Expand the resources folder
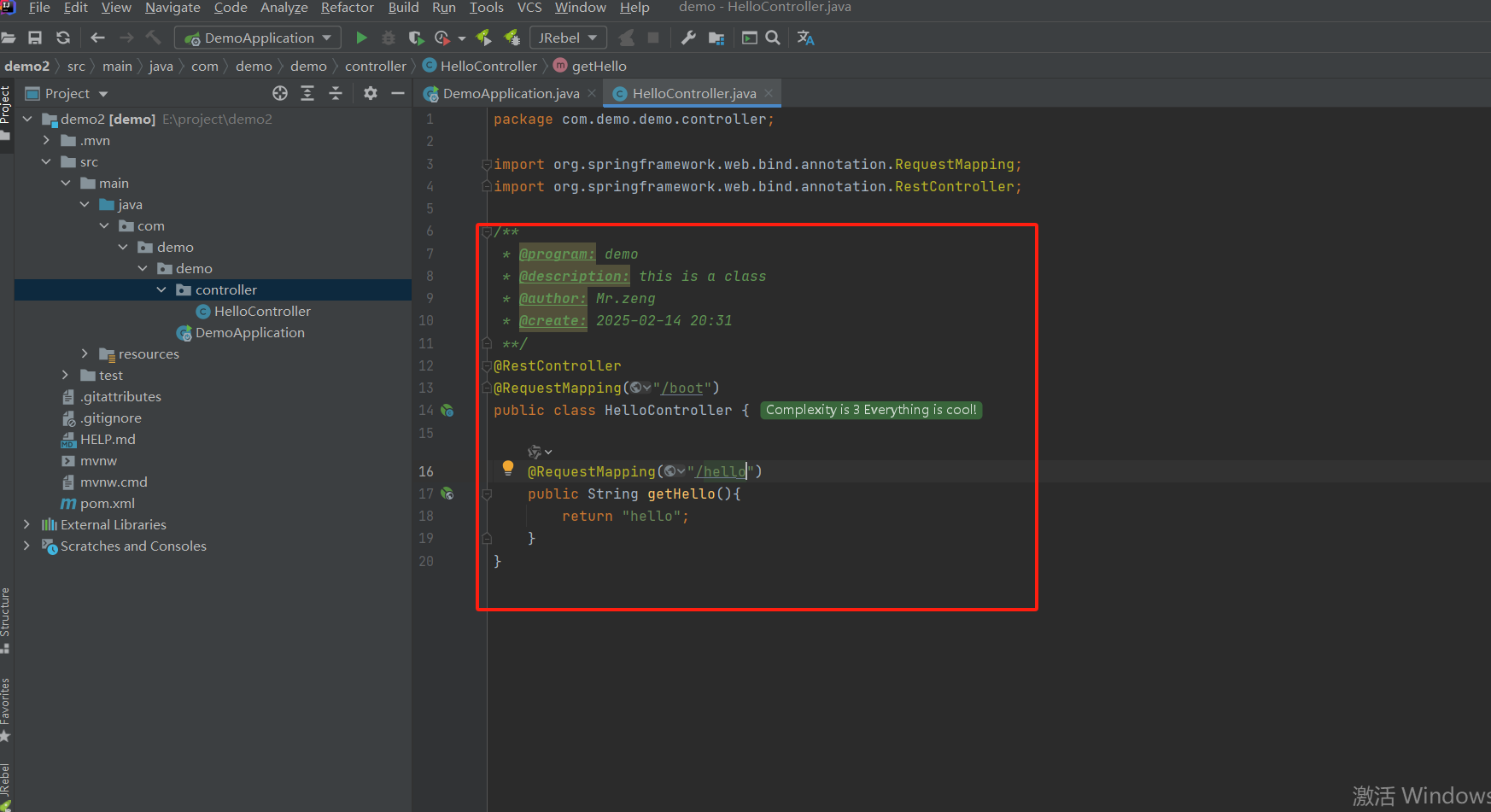Image resolution: width=1491 pixels, height=812 pixels. tap(85, 353)
